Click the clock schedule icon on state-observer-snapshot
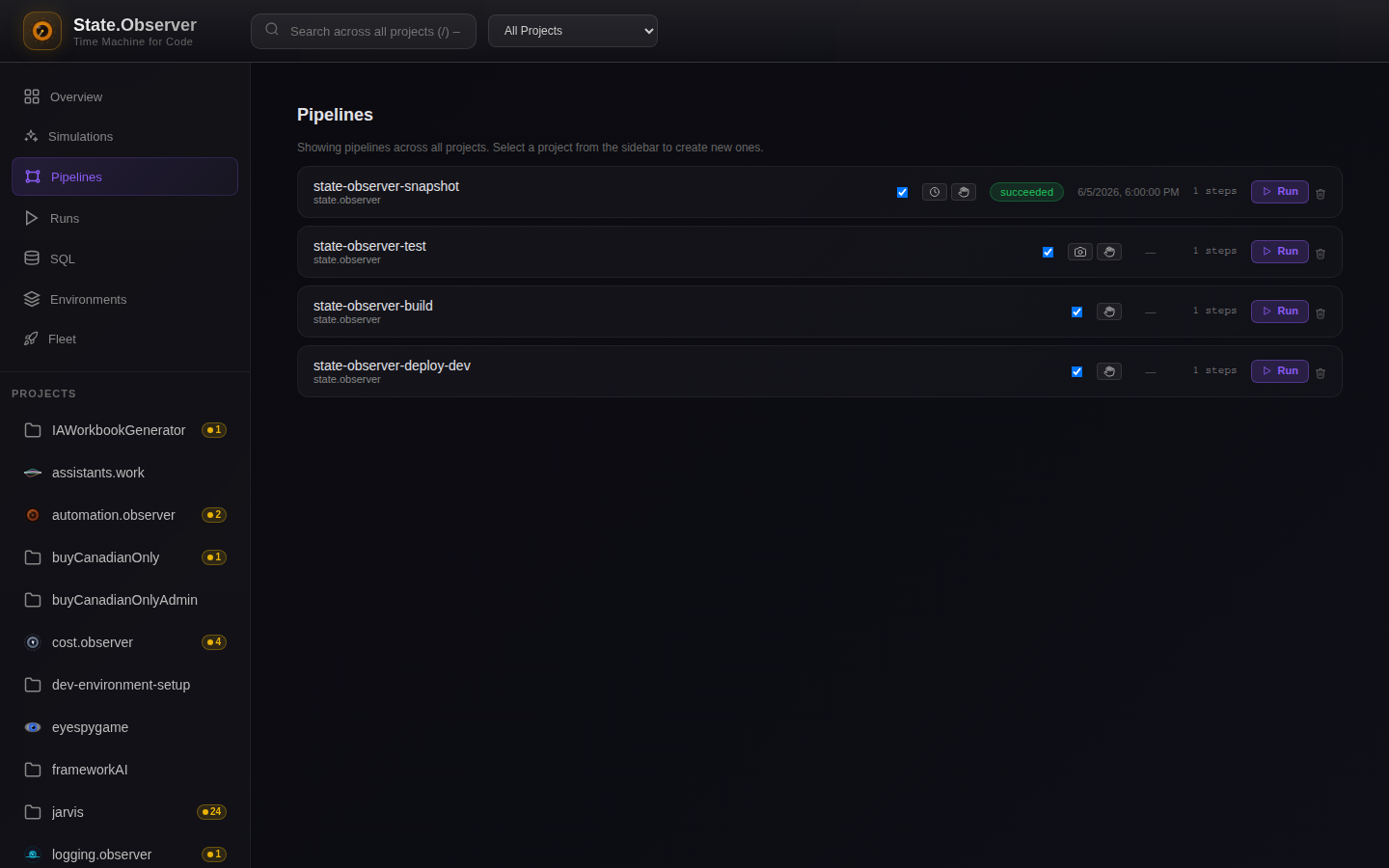The width and height of the screenshot is (1389, 868). 935,192
